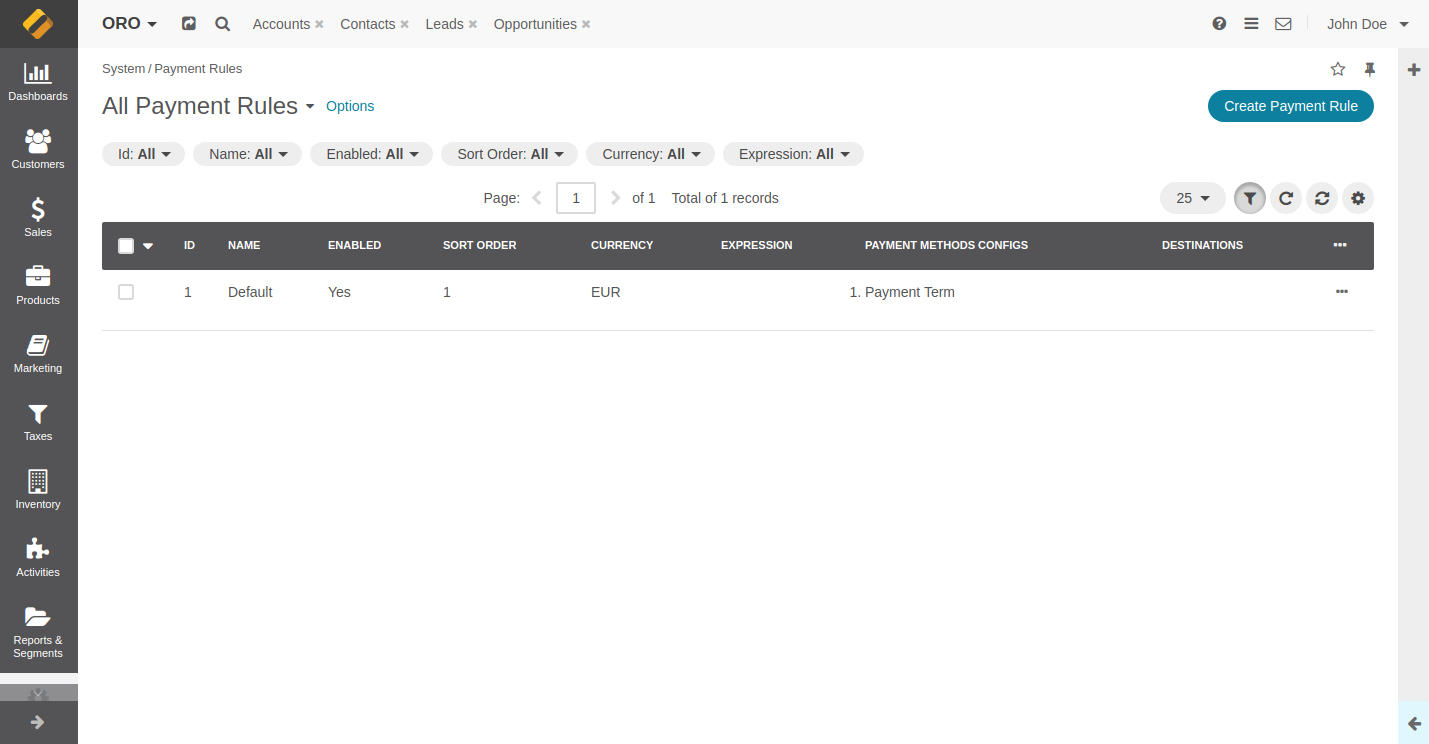Image resolution: width=1429 pixels, height=744 pixels.
Task: Go to next page arrow
Action: pyautogui.click(x=615, y=198)
